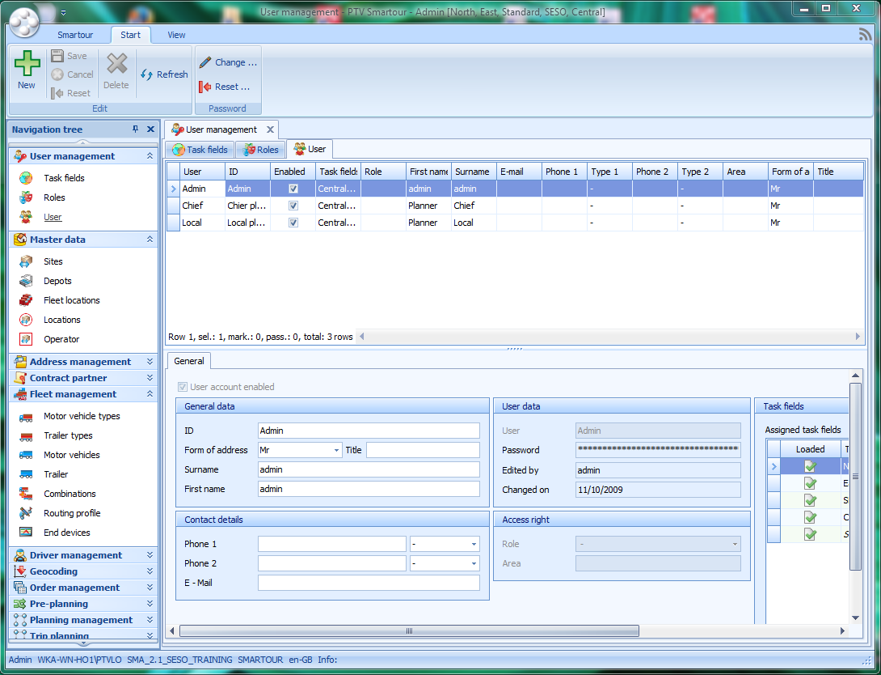This screenshot has height=675, width=881.
Task: Toggle second Loaded task field checkbox
Action: 810,483
